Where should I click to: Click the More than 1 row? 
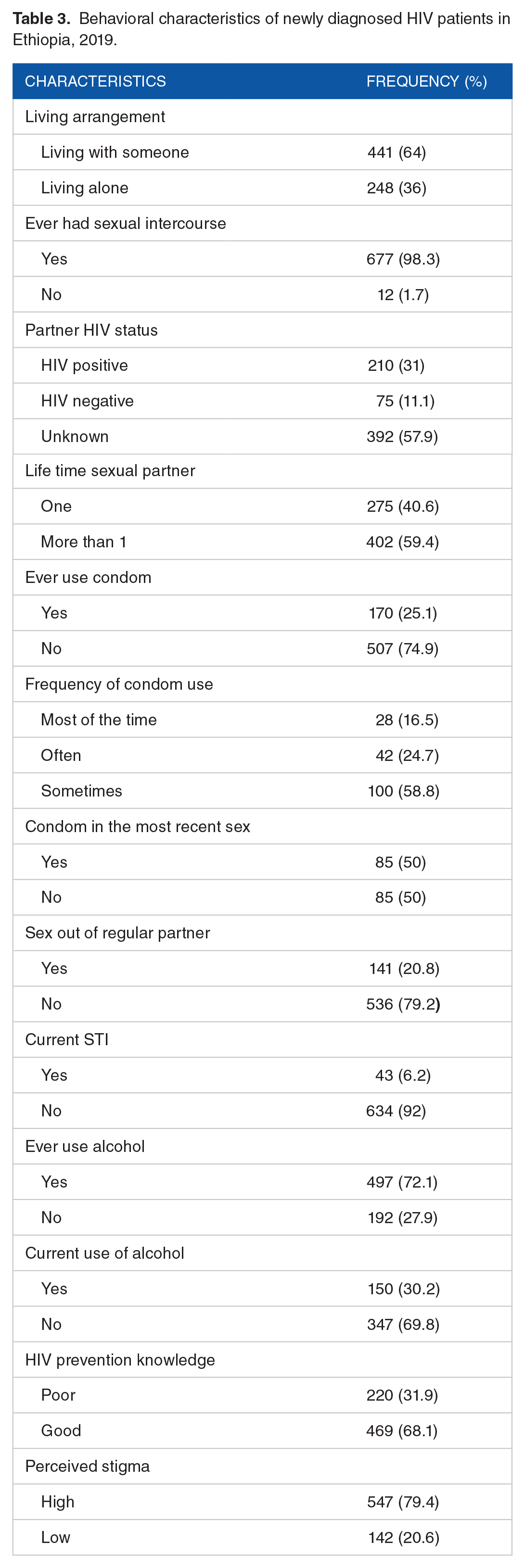pos(263,542)
